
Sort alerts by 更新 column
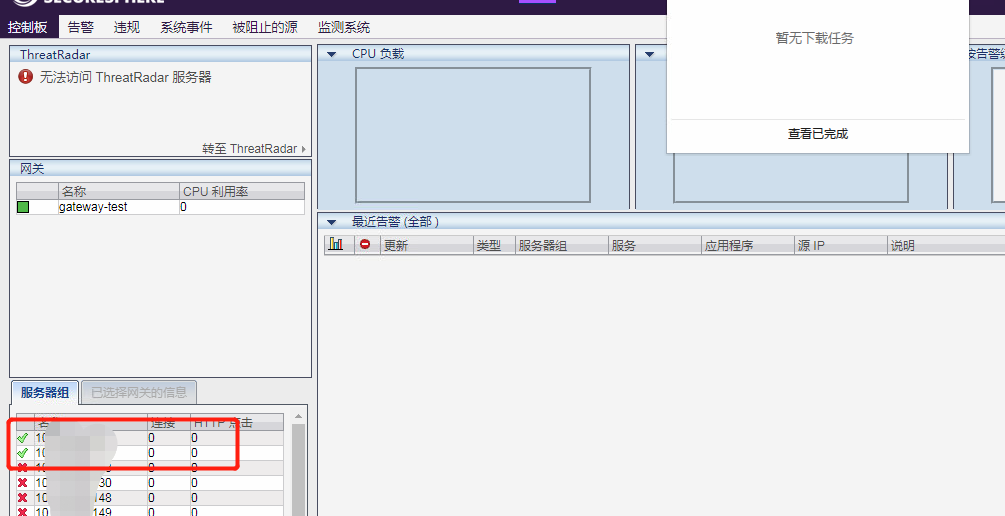[x=426, y=245]
